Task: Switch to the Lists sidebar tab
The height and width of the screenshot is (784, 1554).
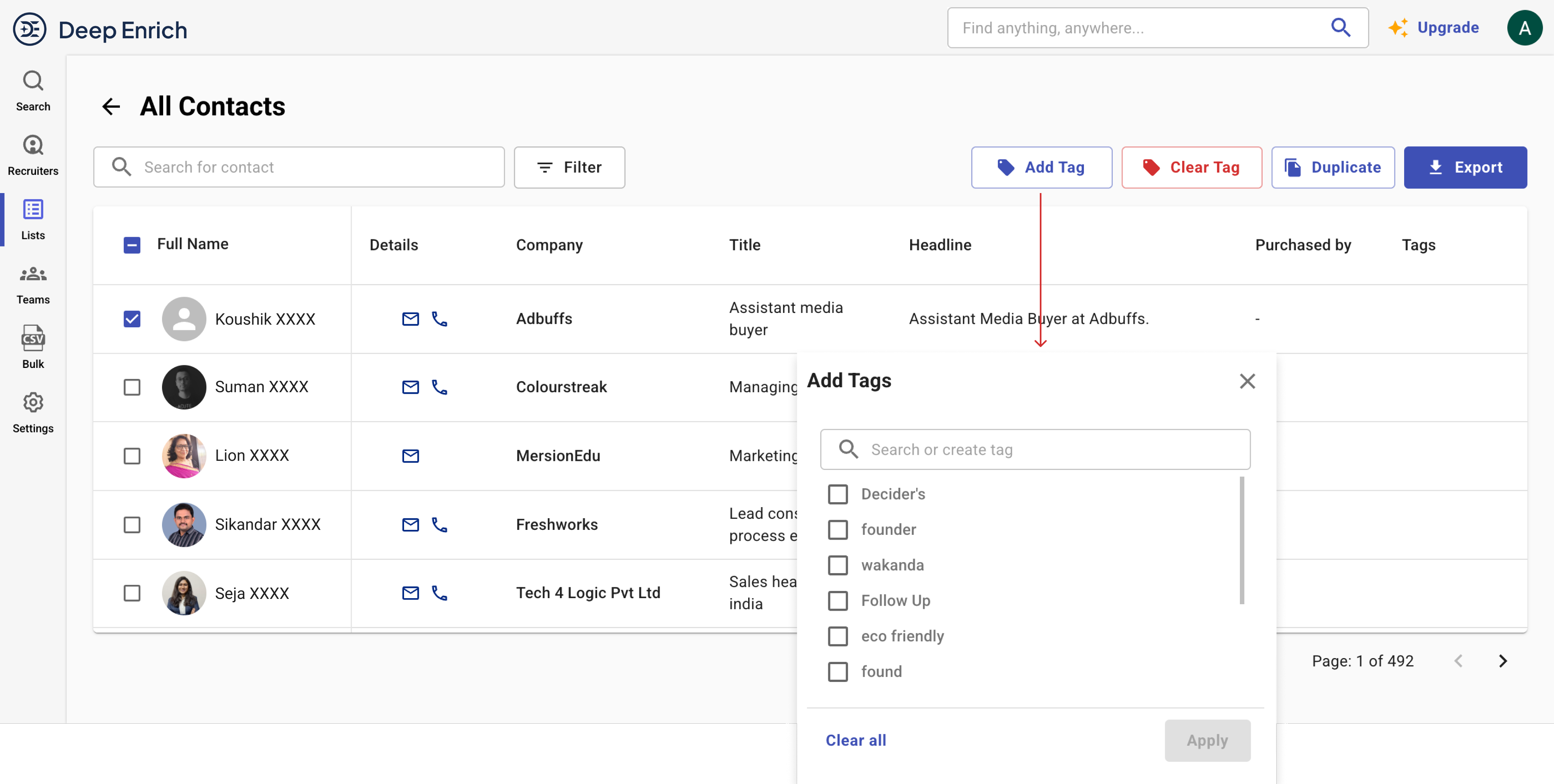Action: pos(33,220)
